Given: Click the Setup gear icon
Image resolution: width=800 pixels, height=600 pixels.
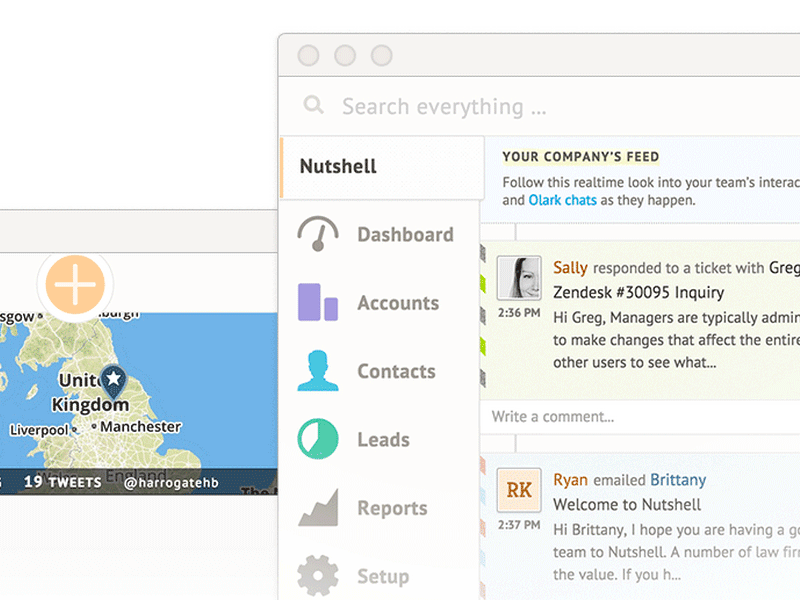Looking at the screenshot, I should [x=316, y=575].
